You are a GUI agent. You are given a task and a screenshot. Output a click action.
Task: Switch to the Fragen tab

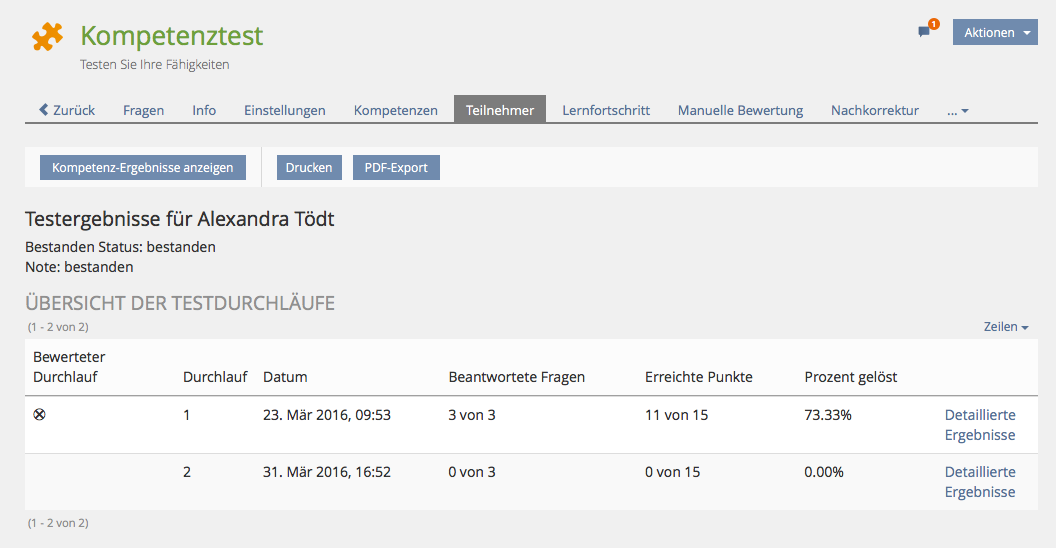[x=143, y=110]
